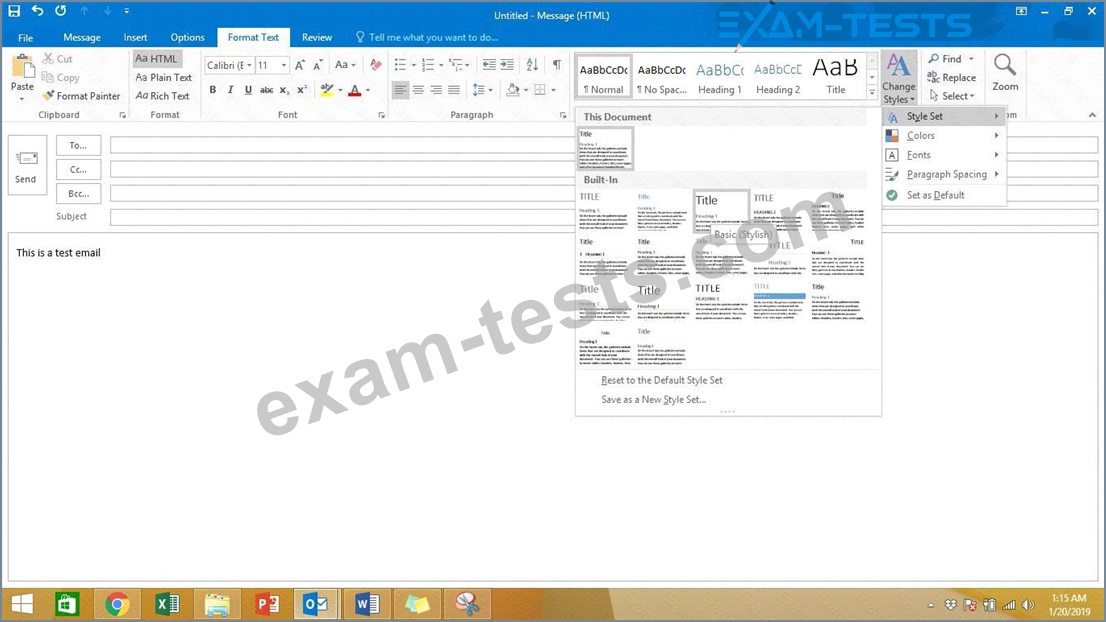Switch to the Options tab

pyautogui.click(x=188, y=37)
